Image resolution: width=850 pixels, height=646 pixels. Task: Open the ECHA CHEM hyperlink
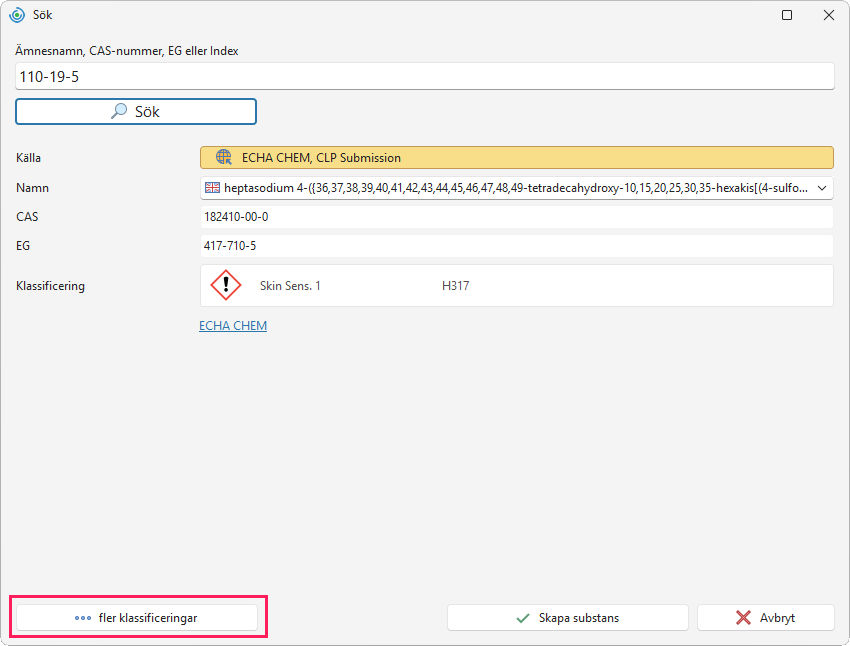(233, 326)
